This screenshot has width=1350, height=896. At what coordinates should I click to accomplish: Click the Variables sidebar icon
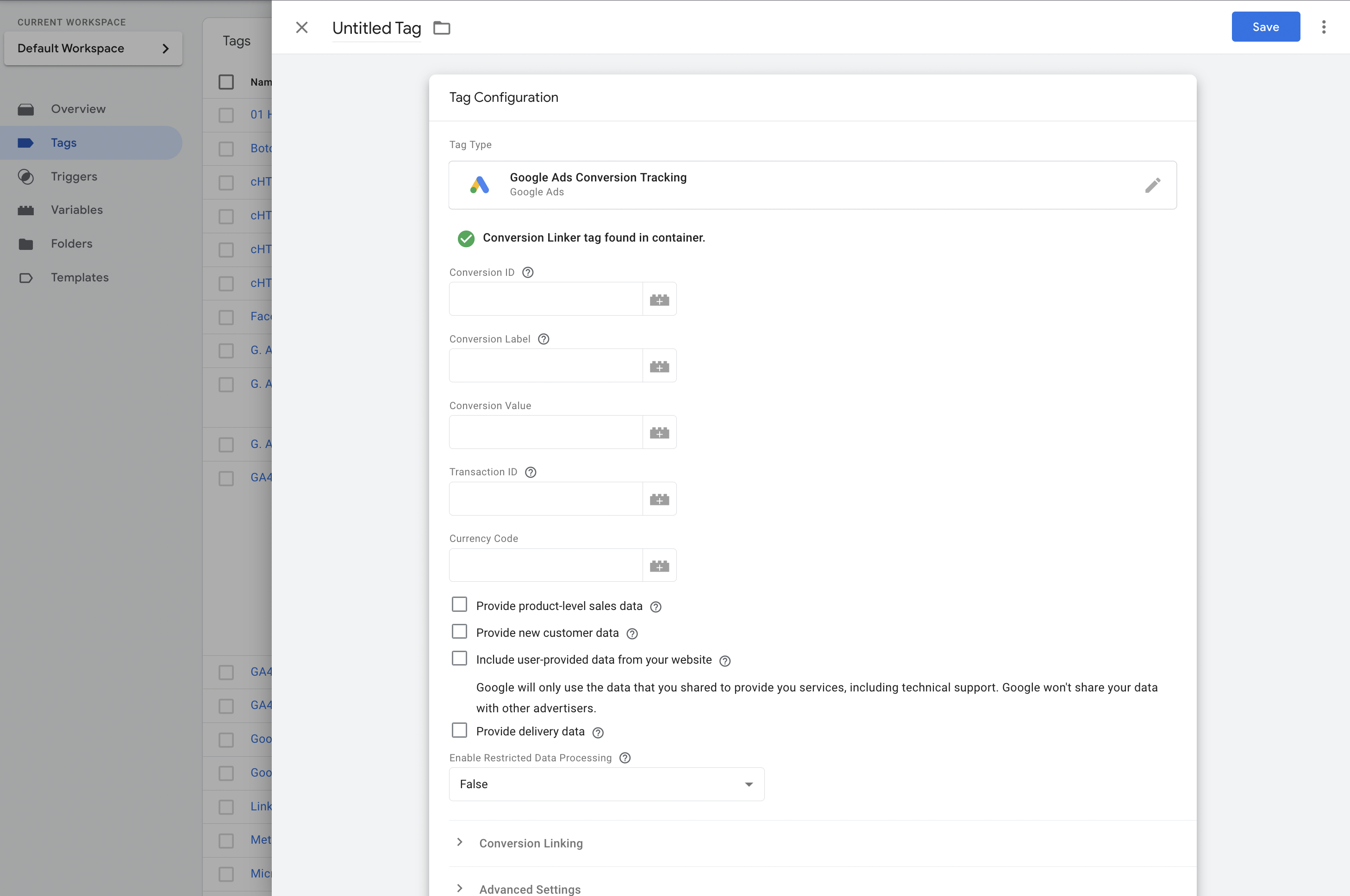pyautogui.click(x=26, y=209)
